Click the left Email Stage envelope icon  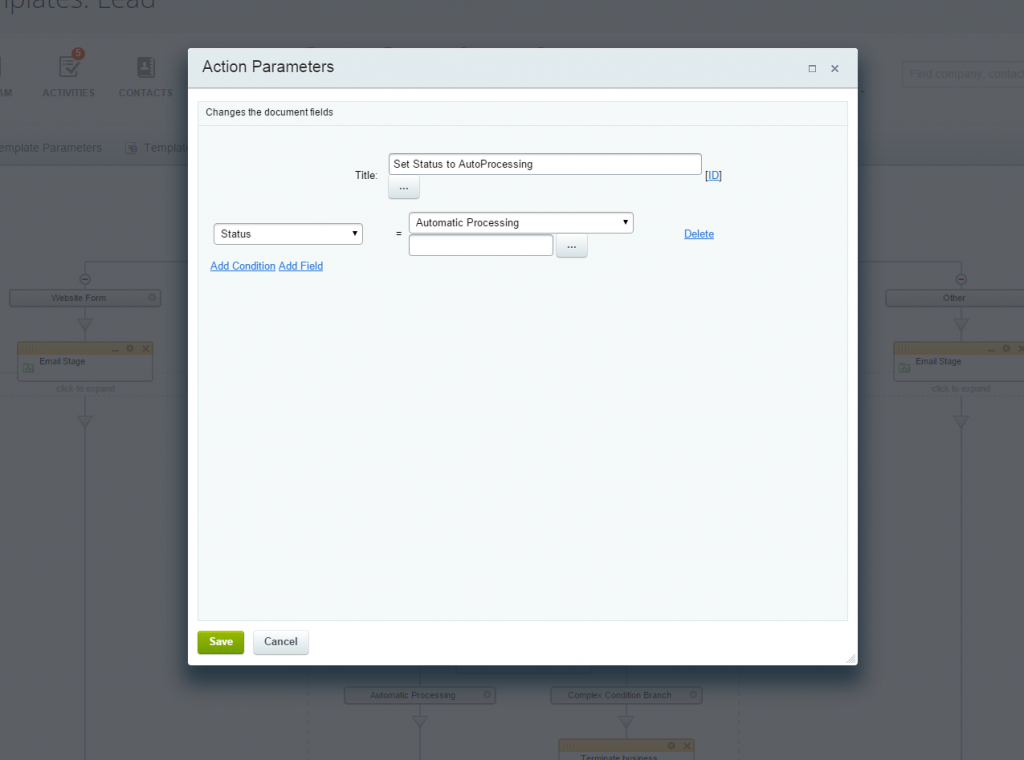click(28, 368)
